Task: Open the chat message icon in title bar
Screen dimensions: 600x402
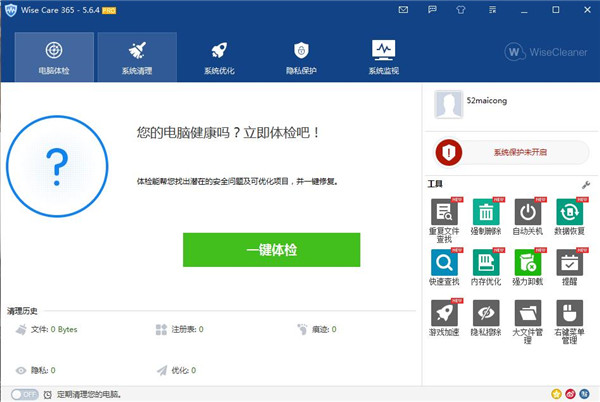Action: tap(432, 10)
